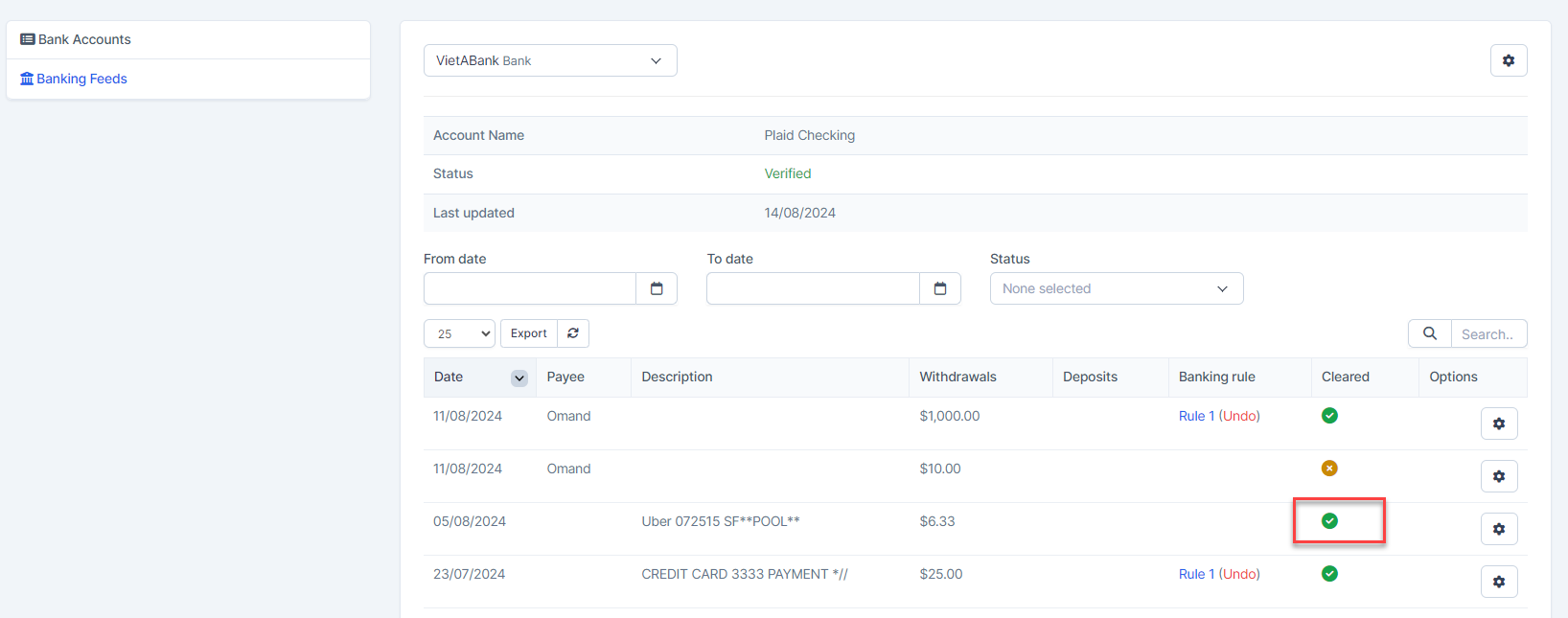Click the From date calendar icon

click(657, 288)
